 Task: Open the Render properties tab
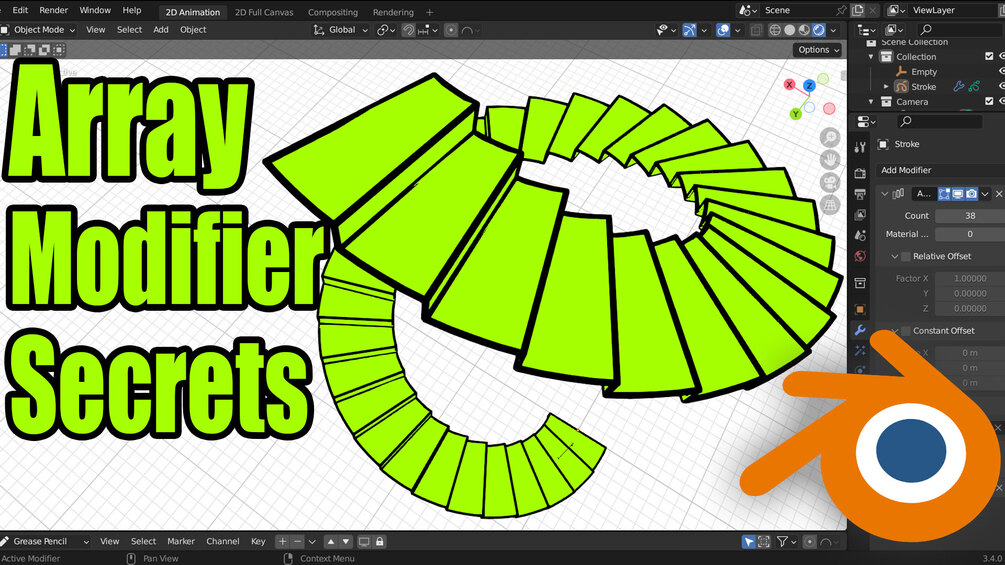tap(860, 173)
